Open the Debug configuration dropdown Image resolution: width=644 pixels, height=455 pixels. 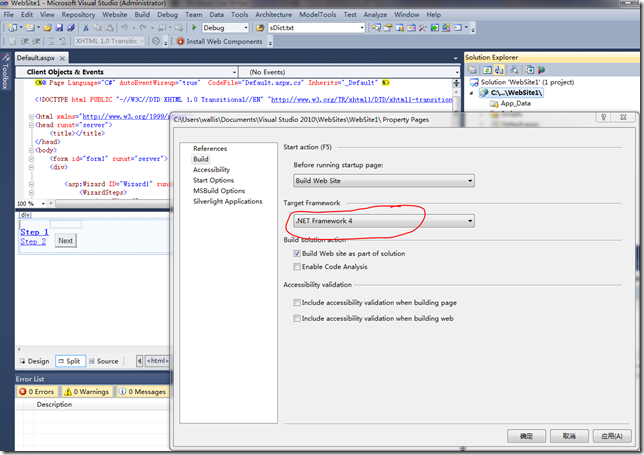click(225, 28)
